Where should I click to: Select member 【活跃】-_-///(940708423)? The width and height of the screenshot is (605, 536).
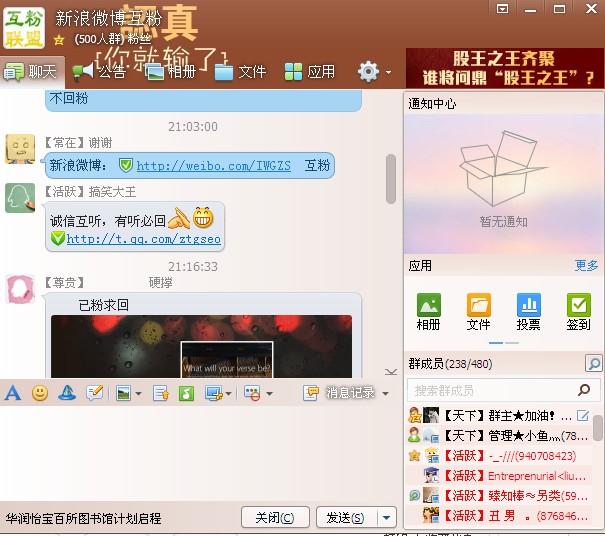tap(499, 456)
